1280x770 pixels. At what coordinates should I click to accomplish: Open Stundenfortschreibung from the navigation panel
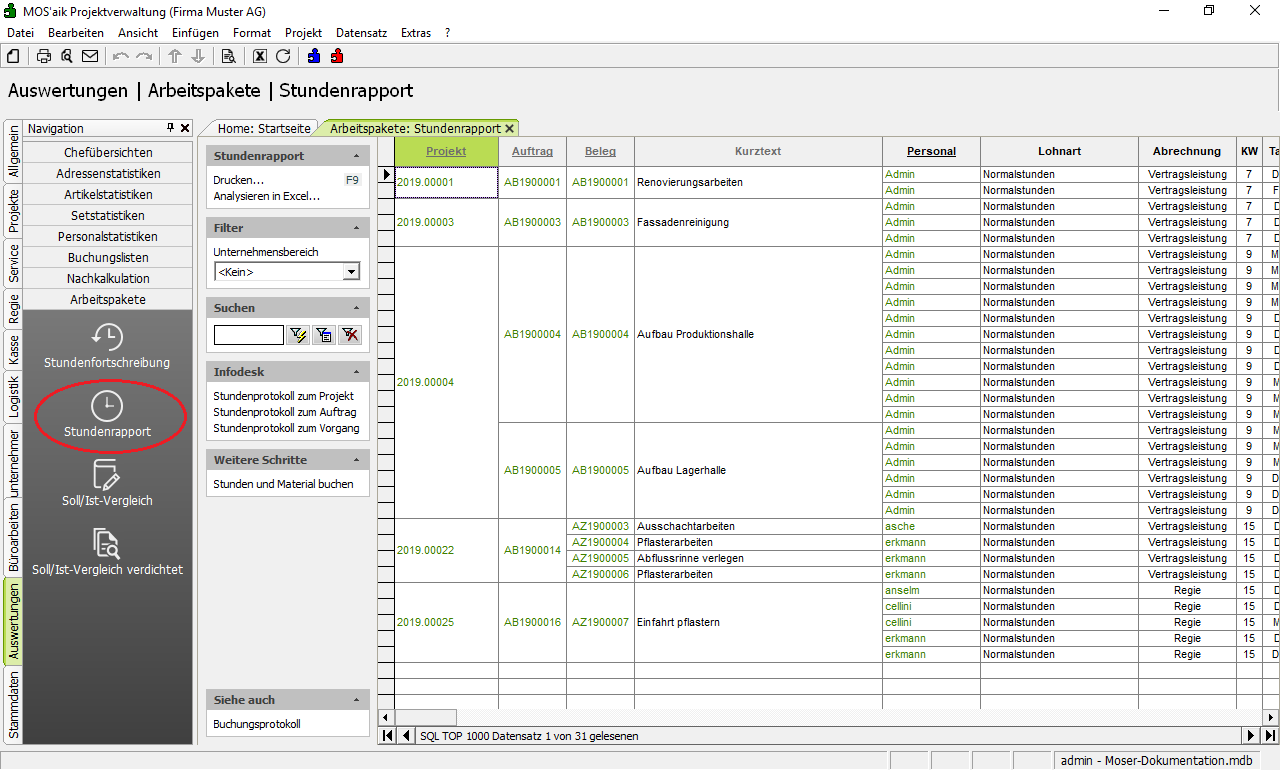[107, 346]
